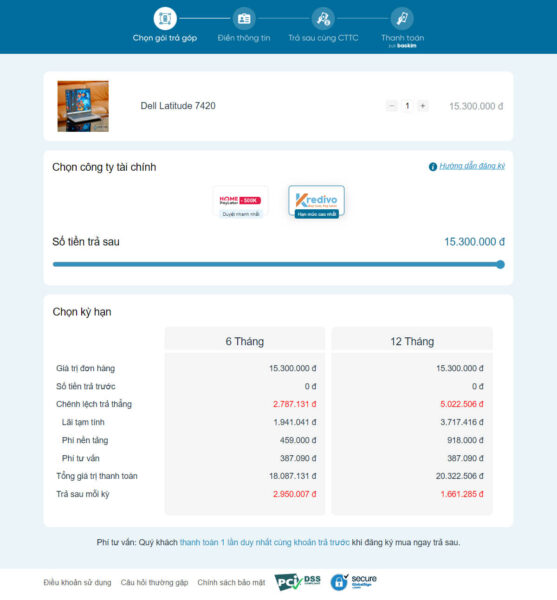The height and width of the screenshot is (600, 557).
Task: Open the 'Hướng dẫn đăng ký' link
Action: click(472, 166)
